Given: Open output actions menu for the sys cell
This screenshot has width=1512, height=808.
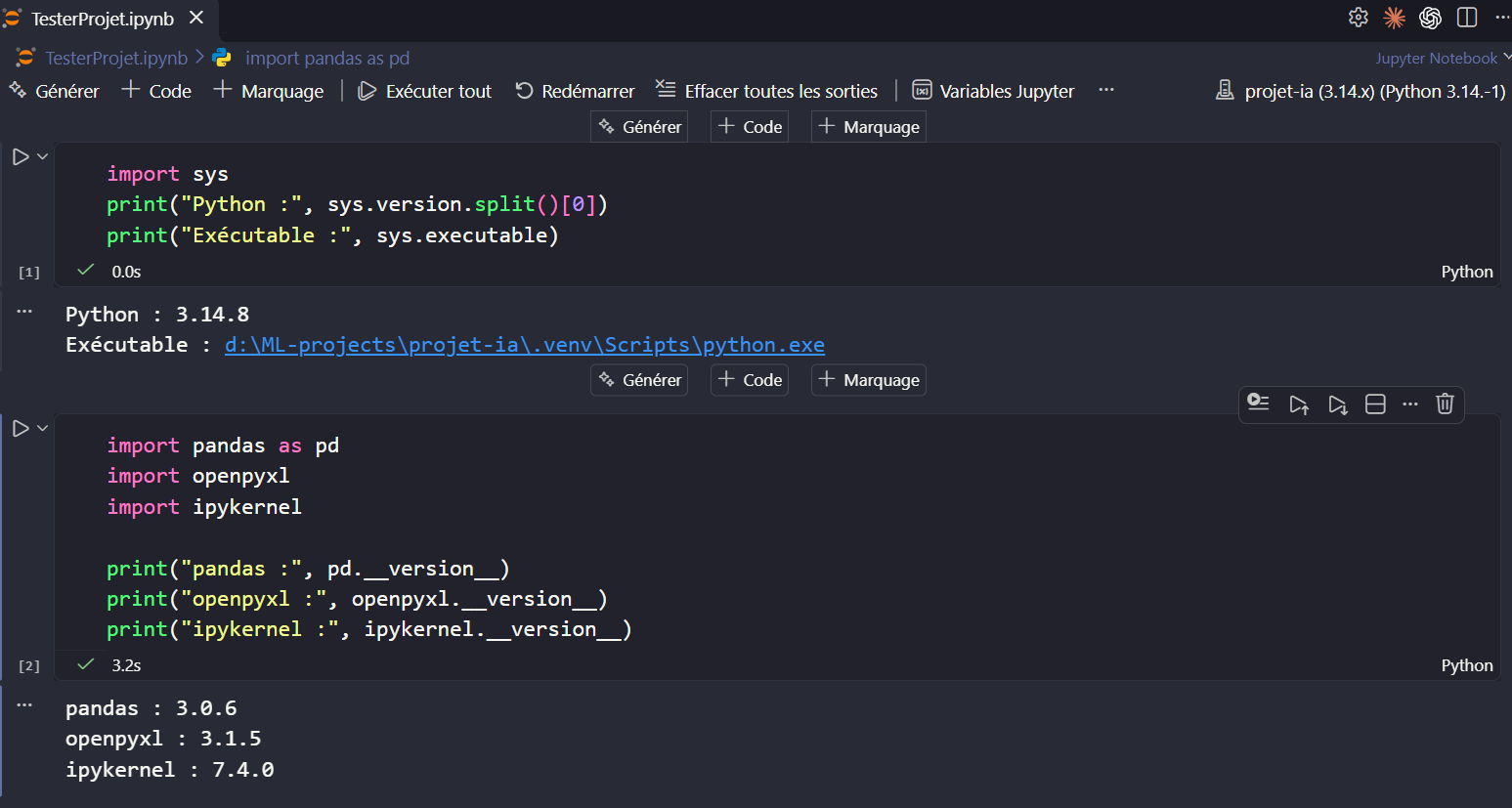Looking at the screenshot, I should point(24,312).
